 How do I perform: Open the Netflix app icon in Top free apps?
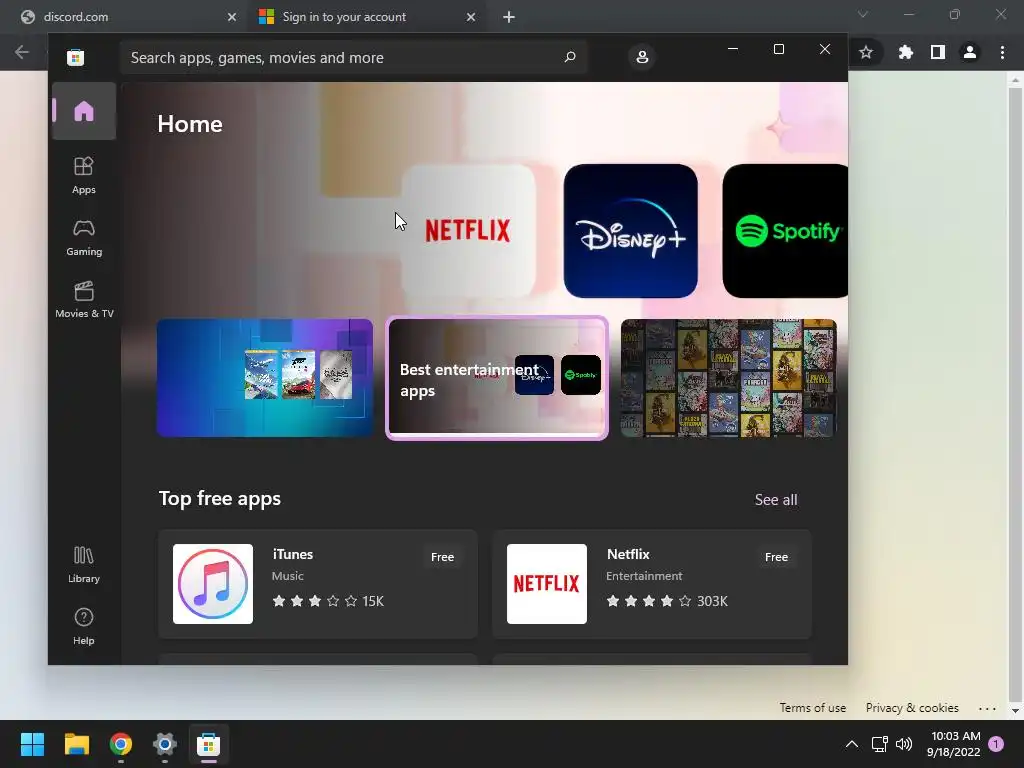point(547,584)
